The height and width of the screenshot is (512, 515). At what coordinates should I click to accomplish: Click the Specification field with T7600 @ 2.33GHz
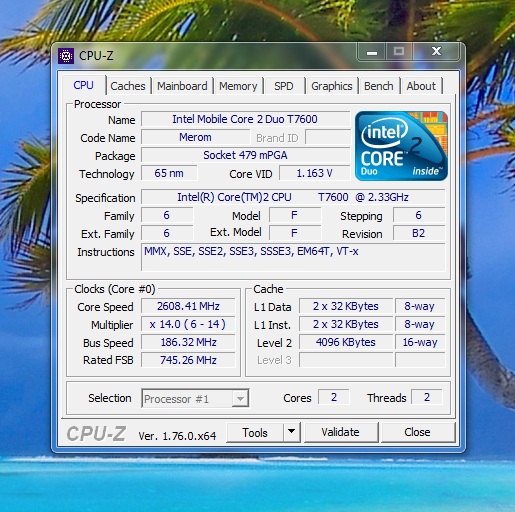tap(293, 197)
